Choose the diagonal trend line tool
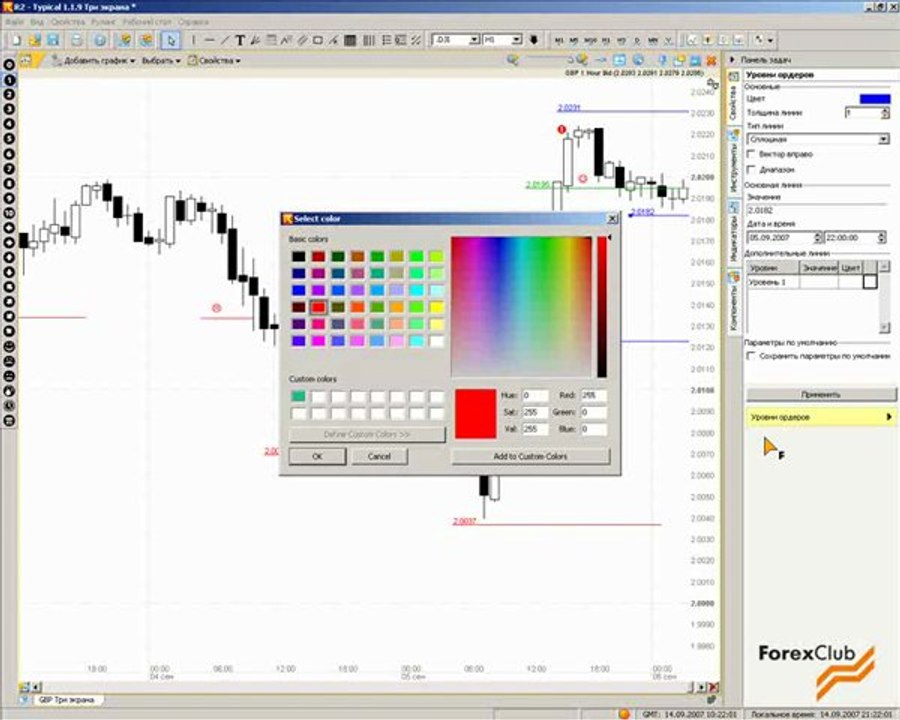This screenshot has width=900, height=720. click(x=225, y=40)
